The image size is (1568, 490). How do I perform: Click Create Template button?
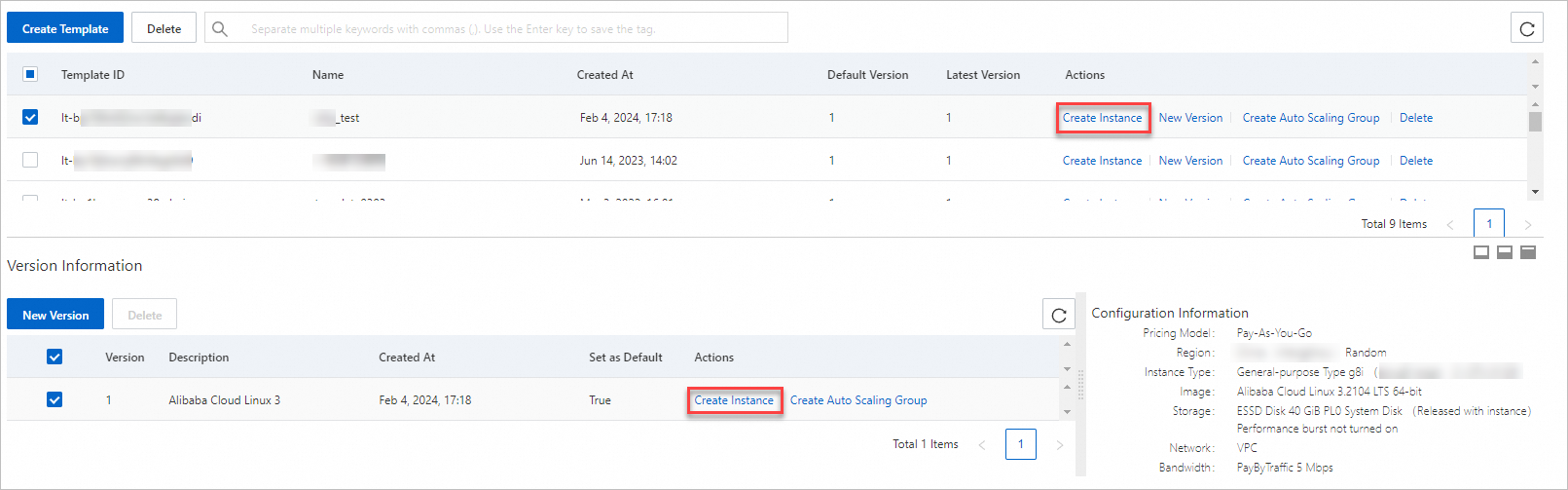coord(65,28)
